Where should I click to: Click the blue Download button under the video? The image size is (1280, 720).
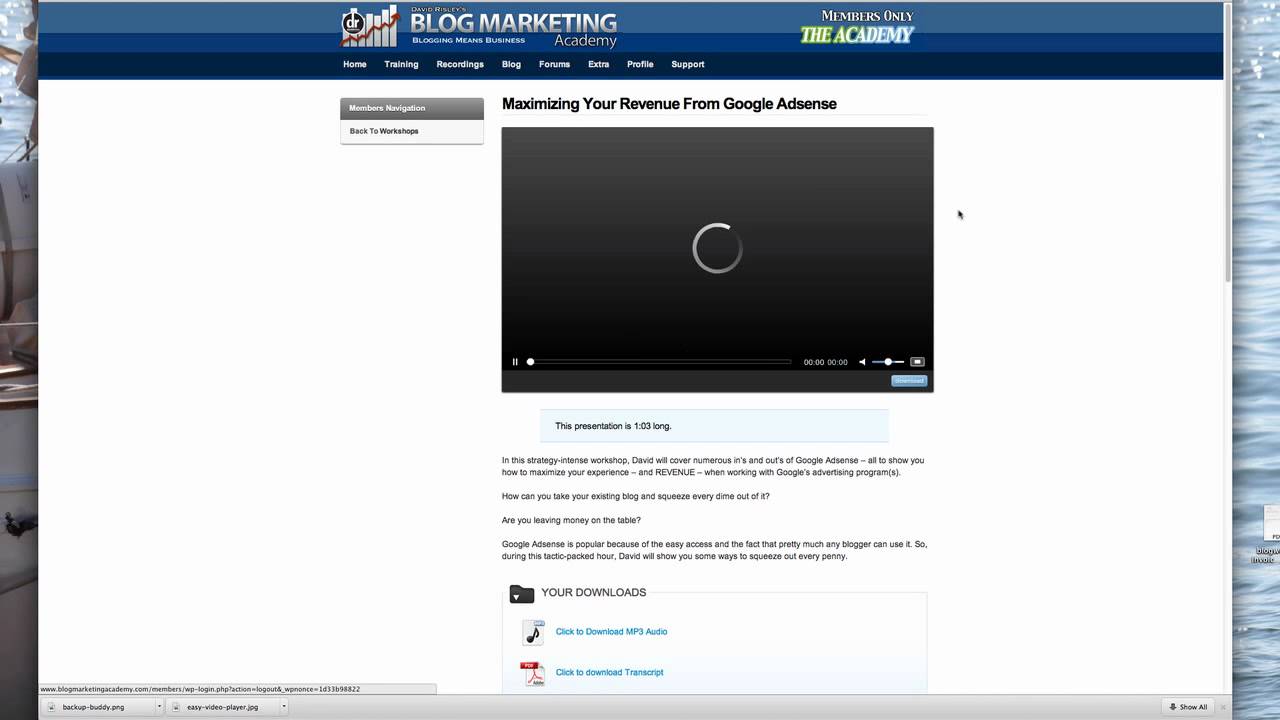click(x=909, y=380)
